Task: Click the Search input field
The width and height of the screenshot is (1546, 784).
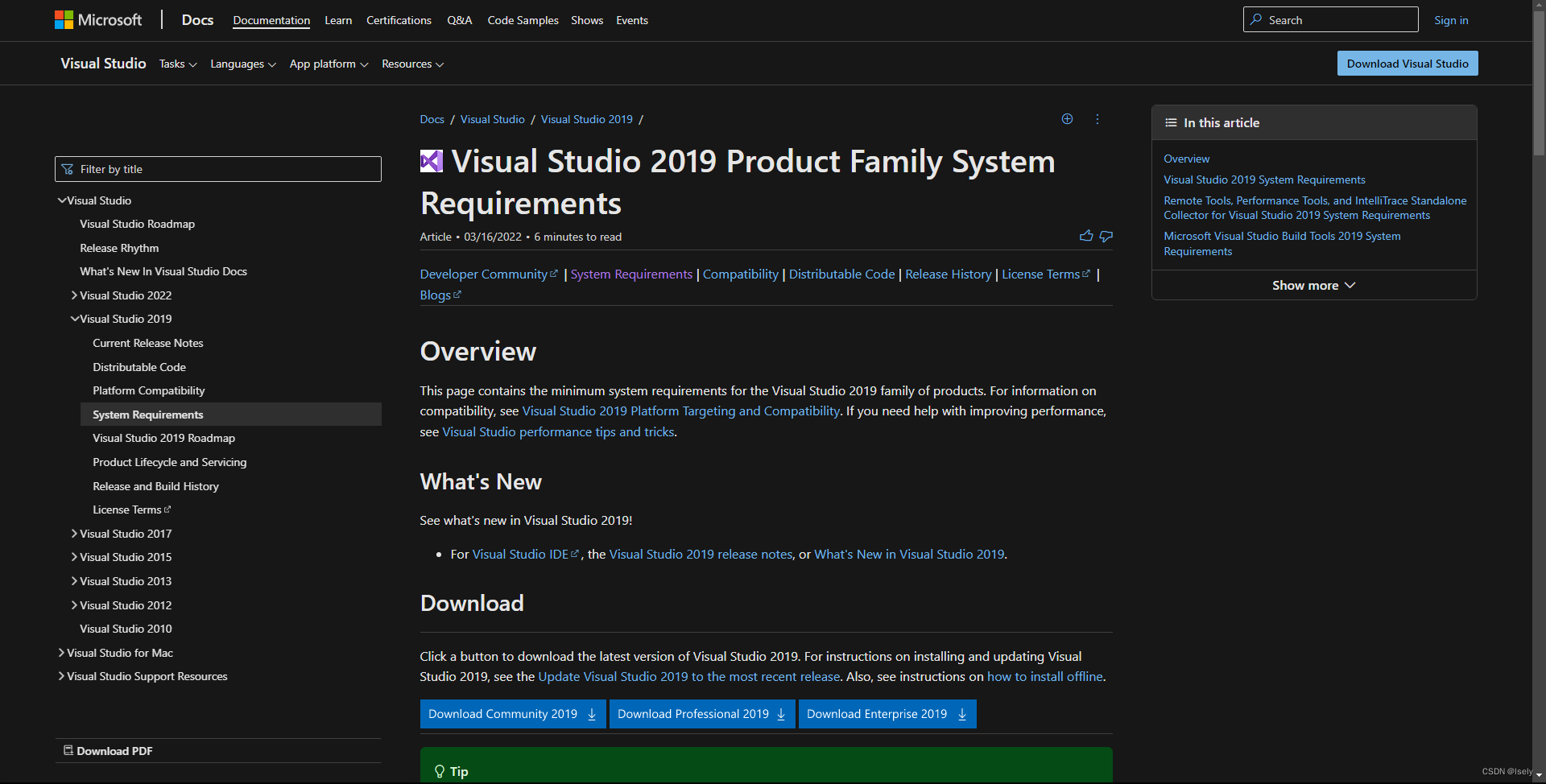Action: point(1331,19)
